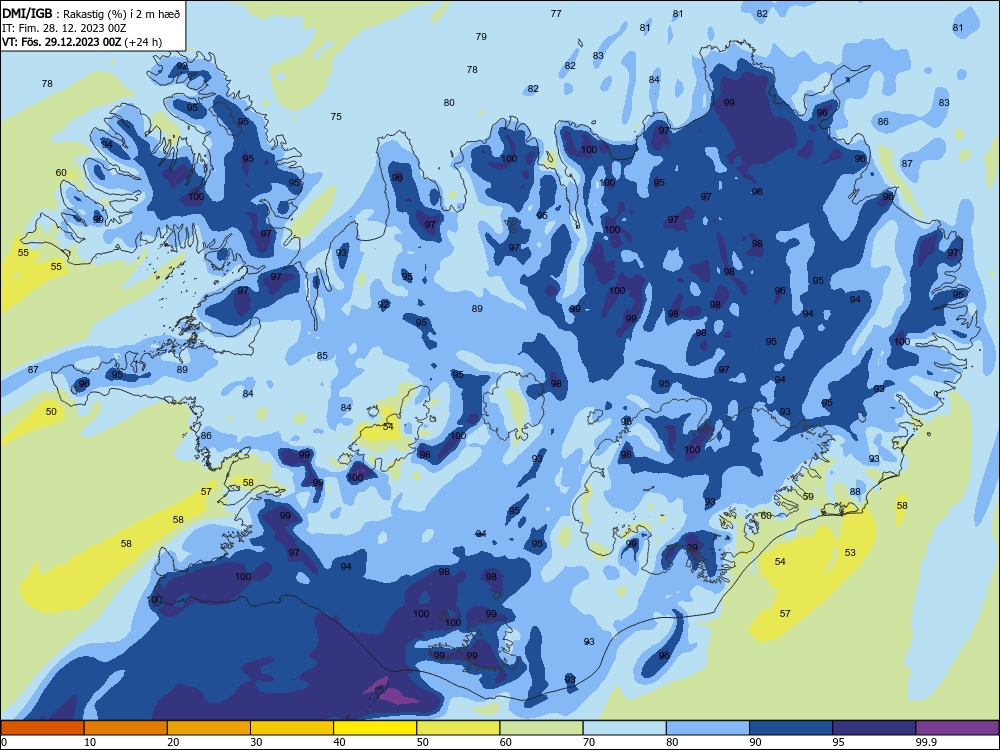Pick the 50–60 pale yellow legend swatch
The height and width of the screenshot is (750, 1000).
(x=458, y=728)
